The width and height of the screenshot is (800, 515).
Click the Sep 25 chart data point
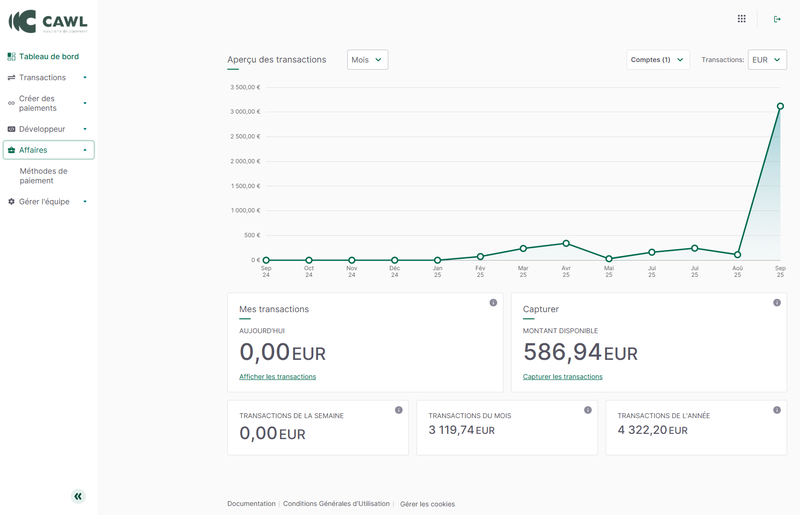(x=780, y=106)
